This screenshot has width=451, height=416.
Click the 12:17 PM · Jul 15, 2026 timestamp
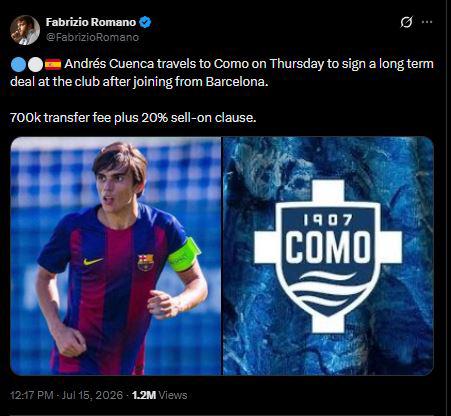pyautogui.click(x=66, y=395)
